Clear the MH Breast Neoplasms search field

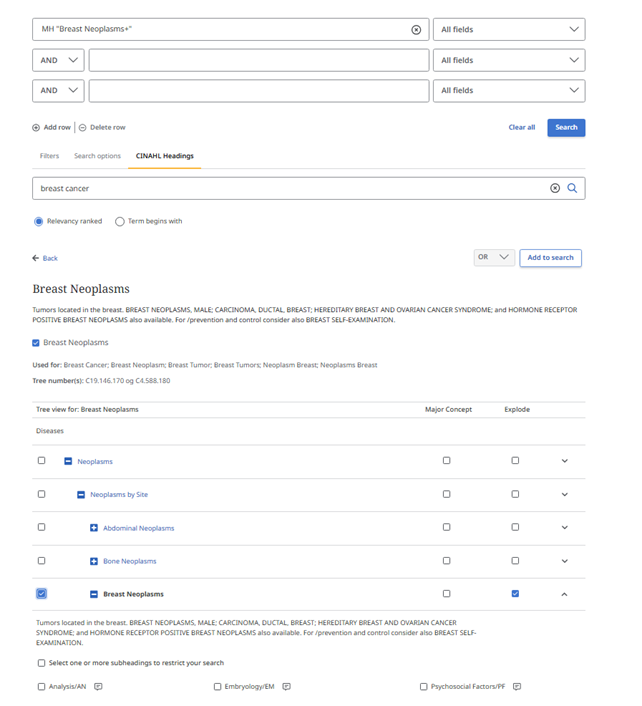tap(416, 30)
